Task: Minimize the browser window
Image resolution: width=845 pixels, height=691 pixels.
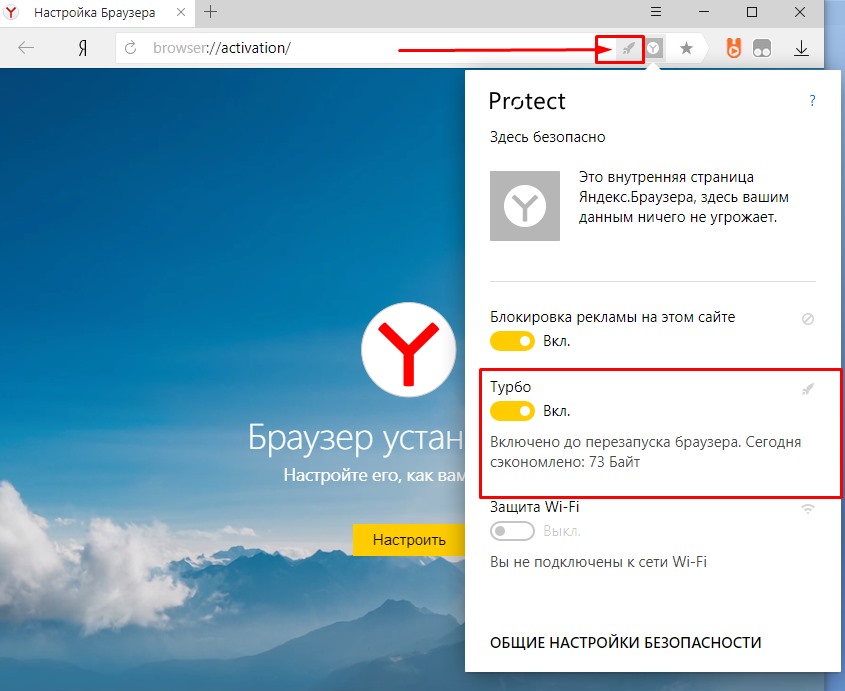Action: point(704,11)
